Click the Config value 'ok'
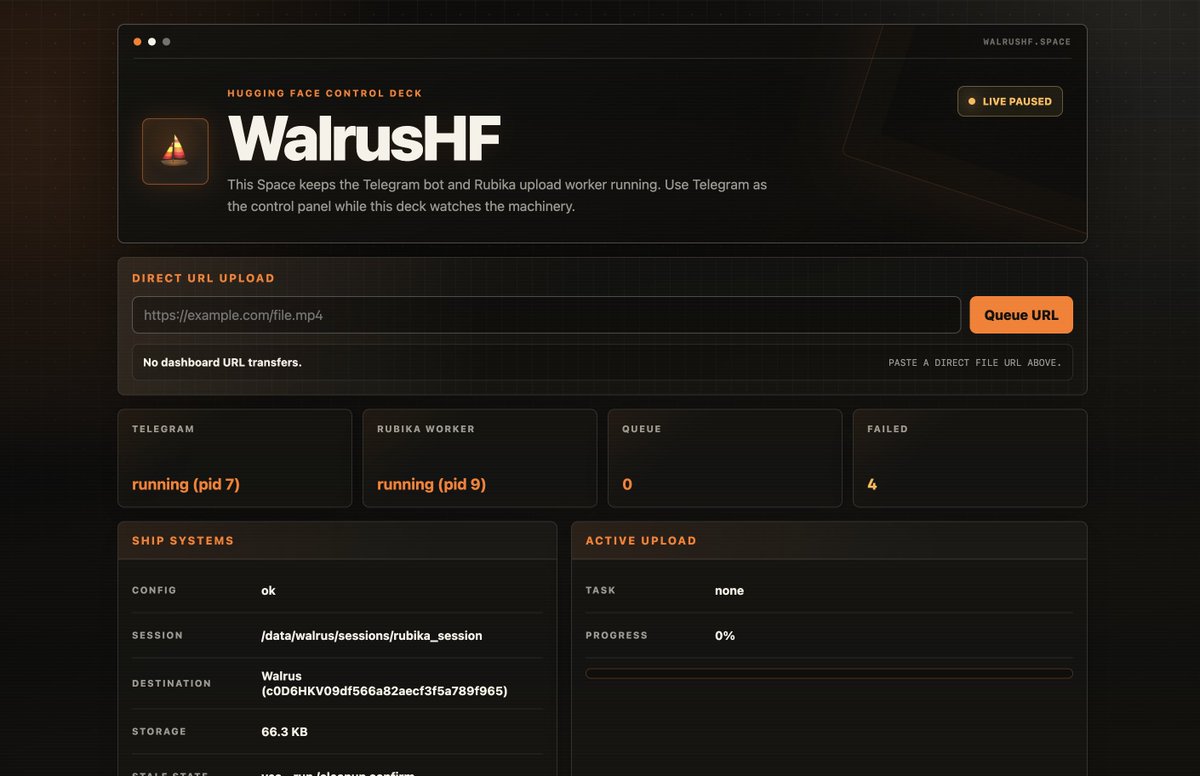The image size is (1200, 776). click(268, 590)
